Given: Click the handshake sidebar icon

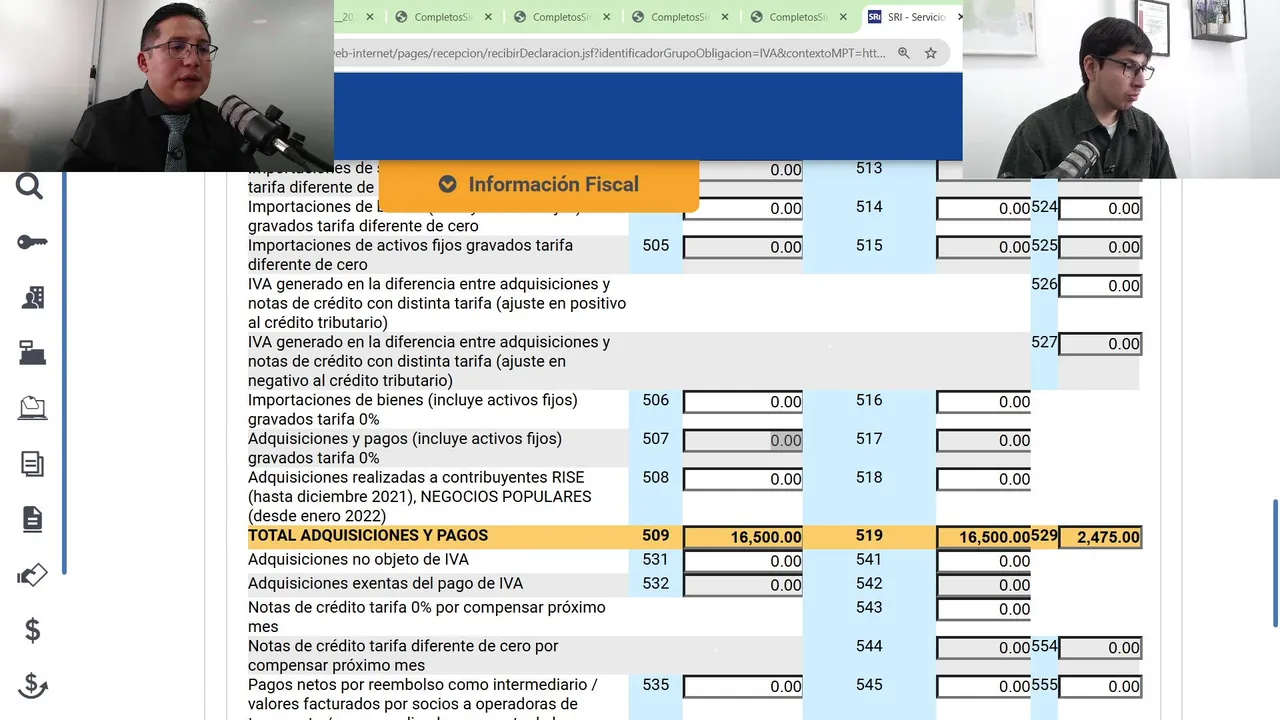Looking at the screenshot, I should click(32, 575).
